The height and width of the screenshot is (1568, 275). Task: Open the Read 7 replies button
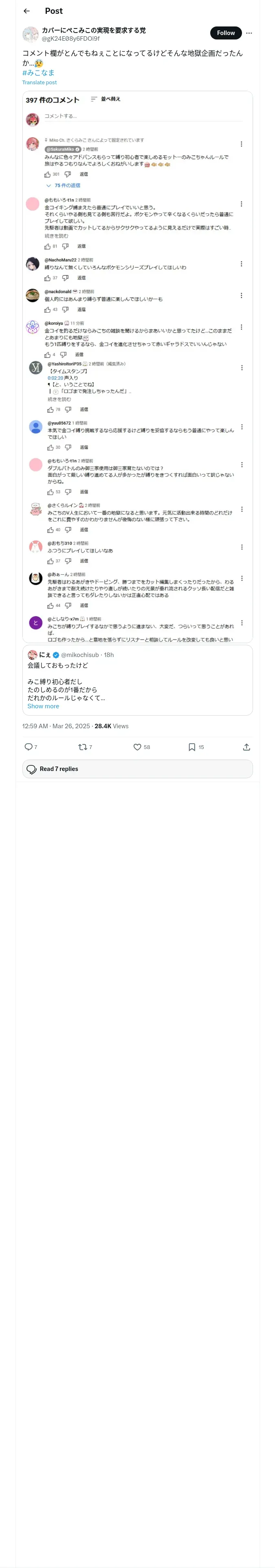[137, 769]
